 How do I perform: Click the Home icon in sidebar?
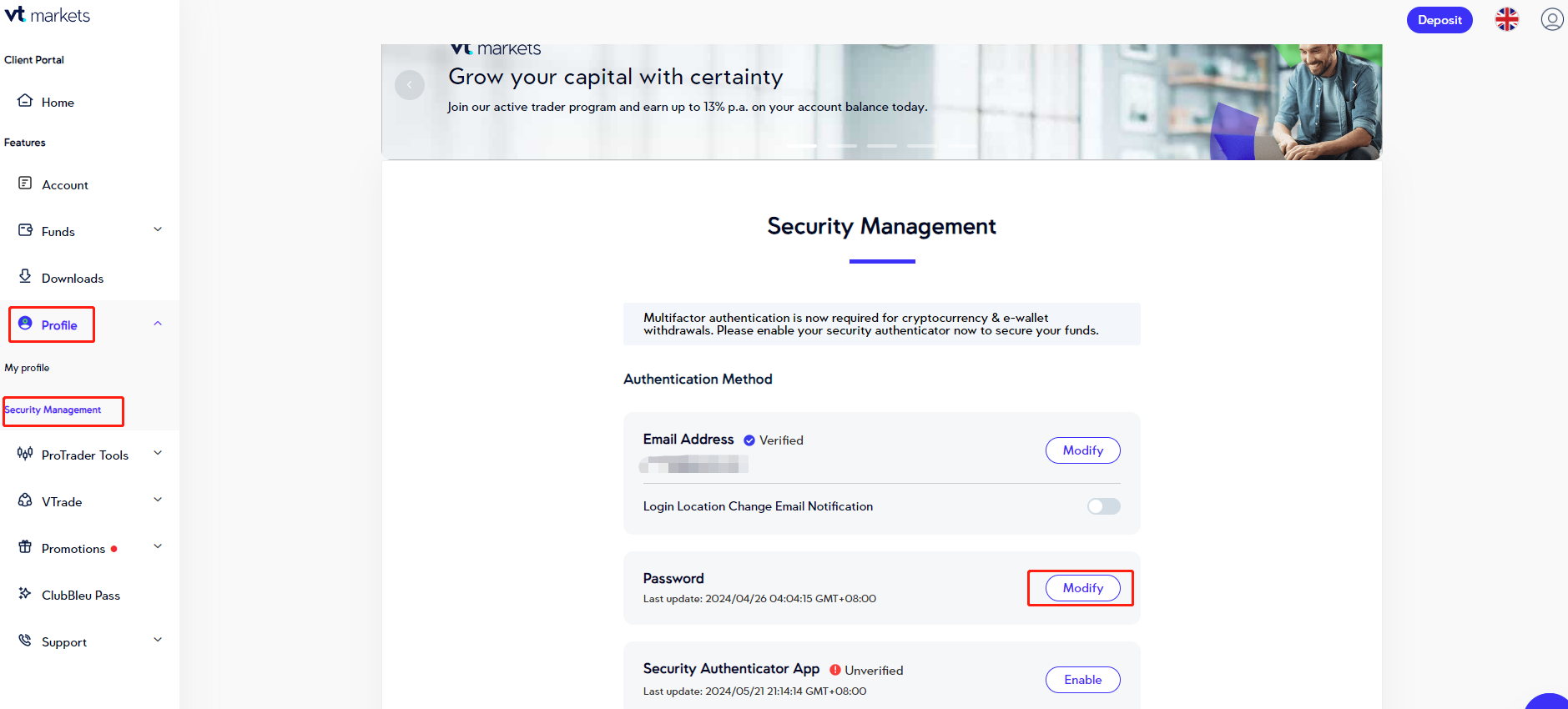[x=25, y=101]
